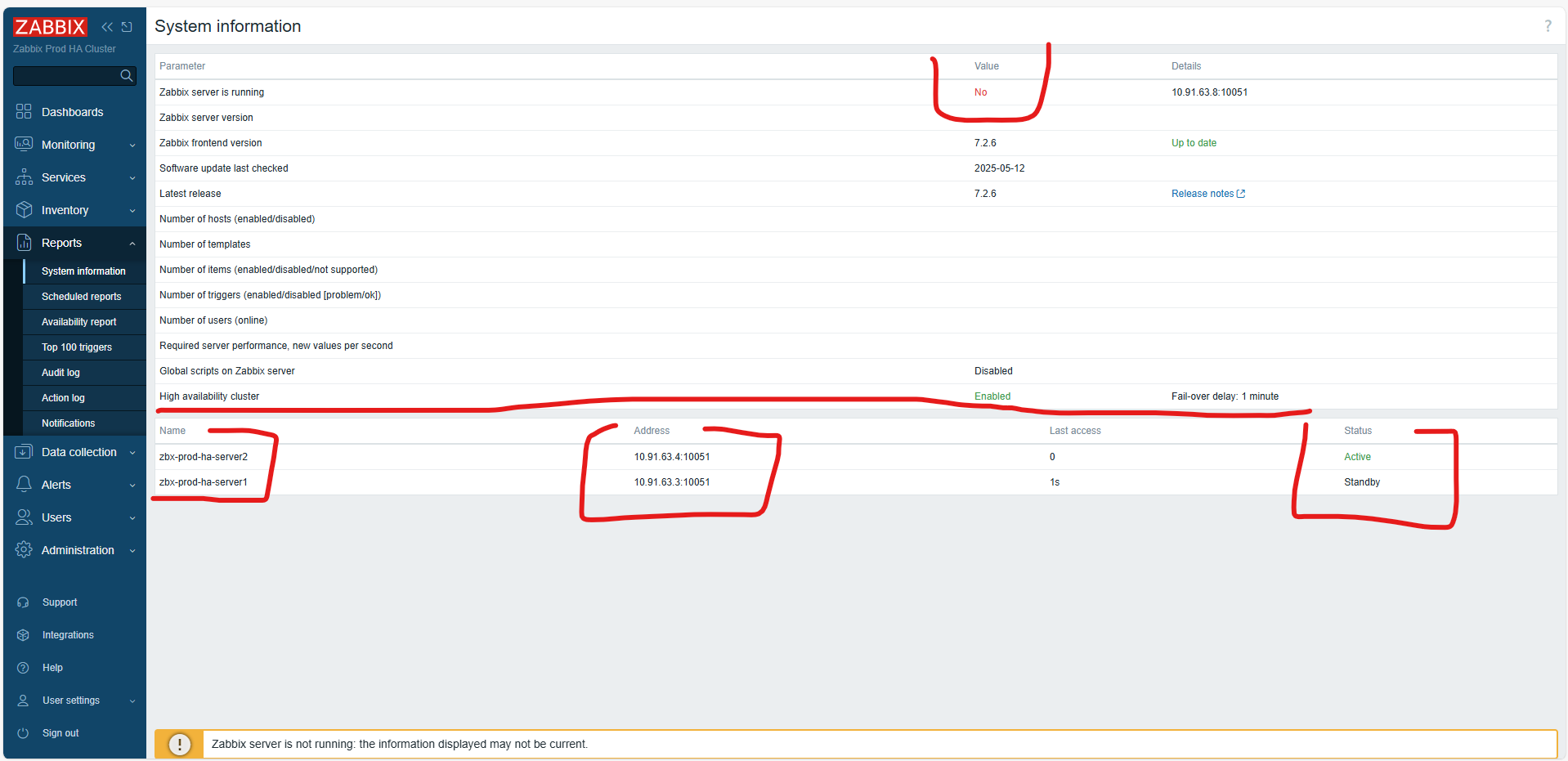Viewport: 1568px width, 761px height.
Task: Click the 2025-05-12 update check date
Action: click(999, 168)
